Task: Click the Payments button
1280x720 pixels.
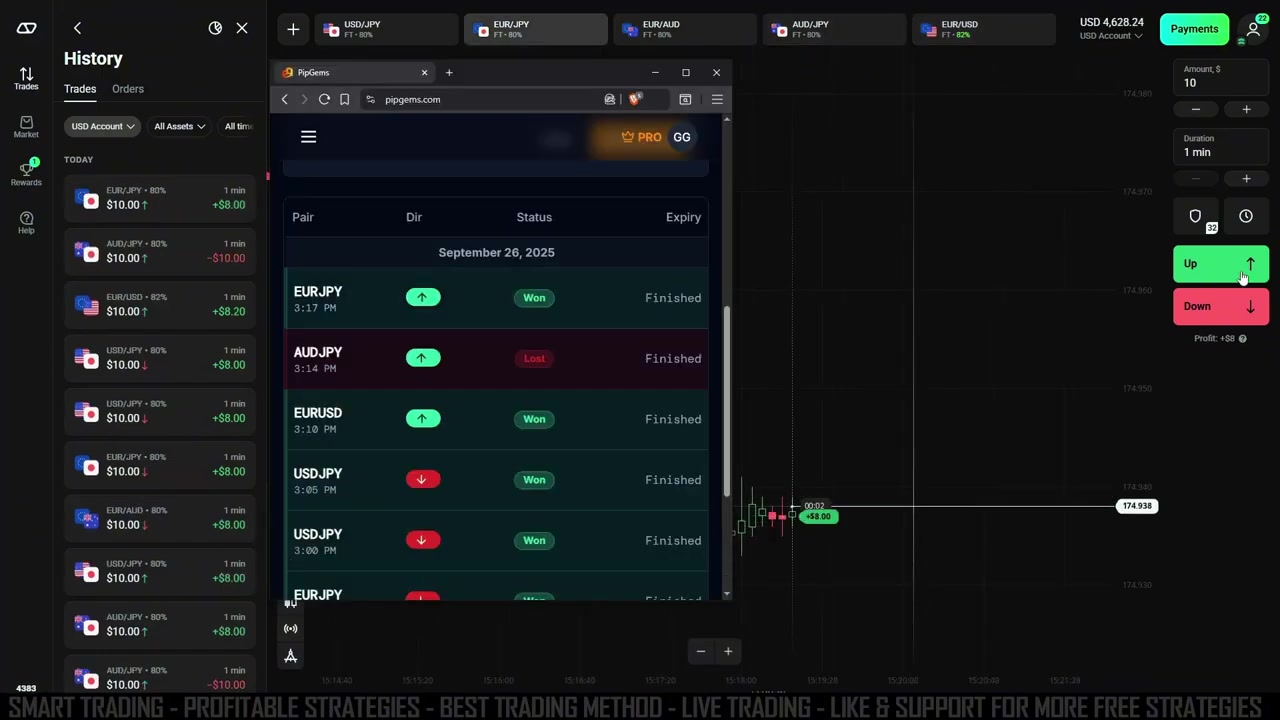Action: click(x=1194, y=29)
